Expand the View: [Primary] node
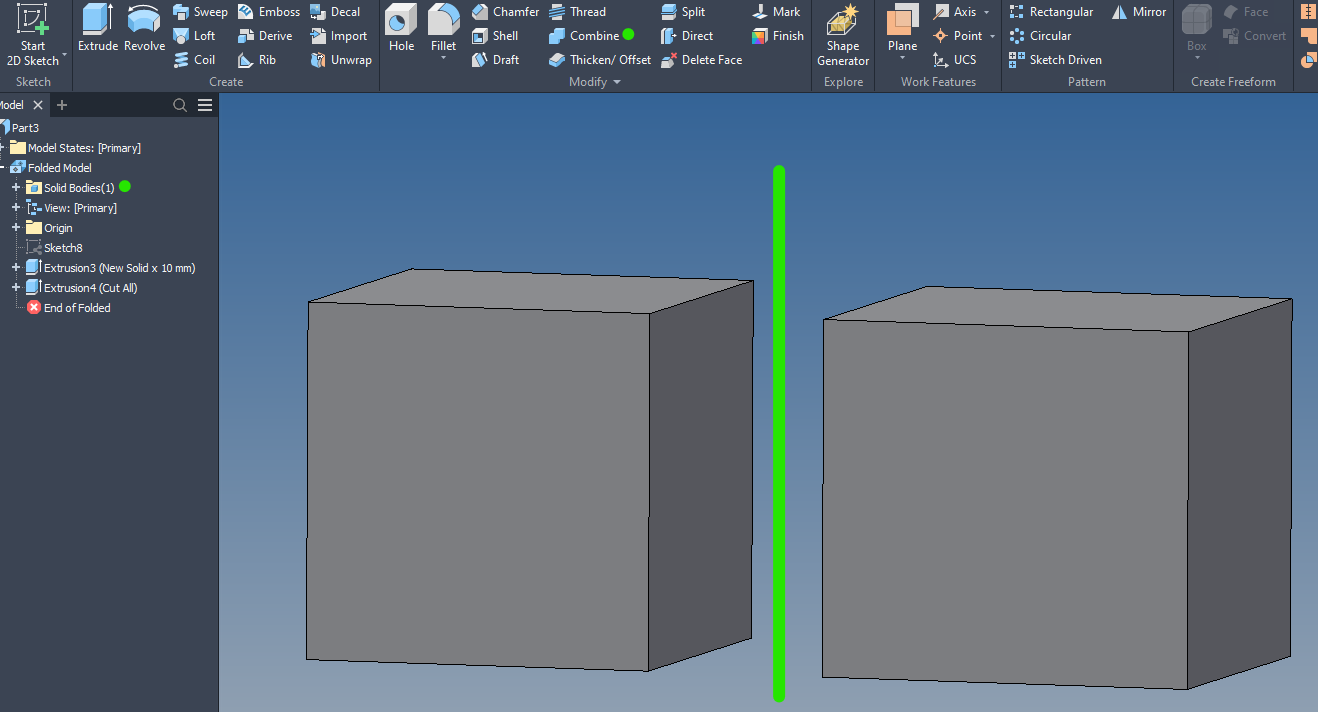Viewport: 1318px width, 712px height. [16, 207]
